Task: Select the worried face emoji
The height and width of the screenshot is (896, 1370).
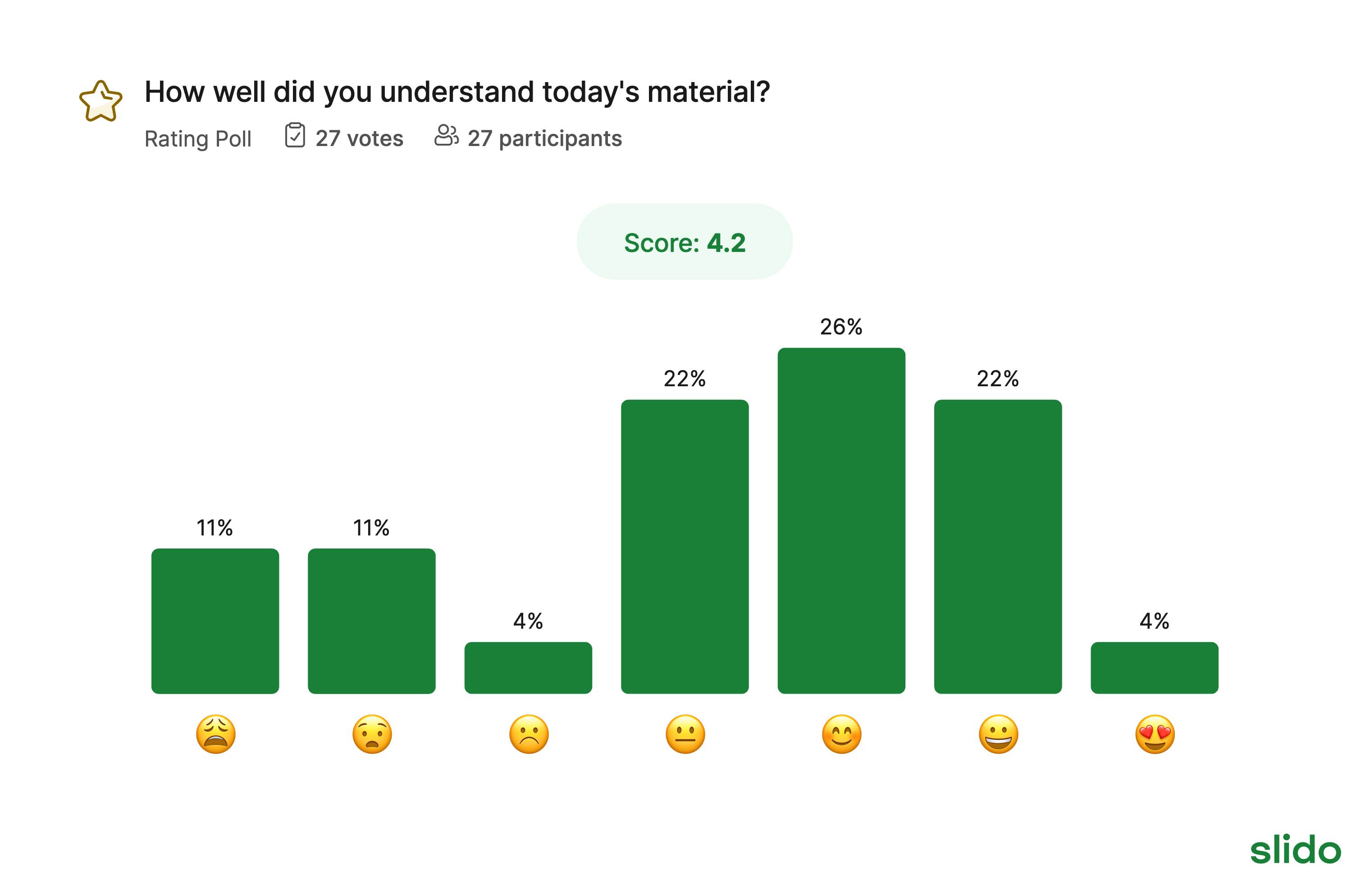Action: (372, 734)
